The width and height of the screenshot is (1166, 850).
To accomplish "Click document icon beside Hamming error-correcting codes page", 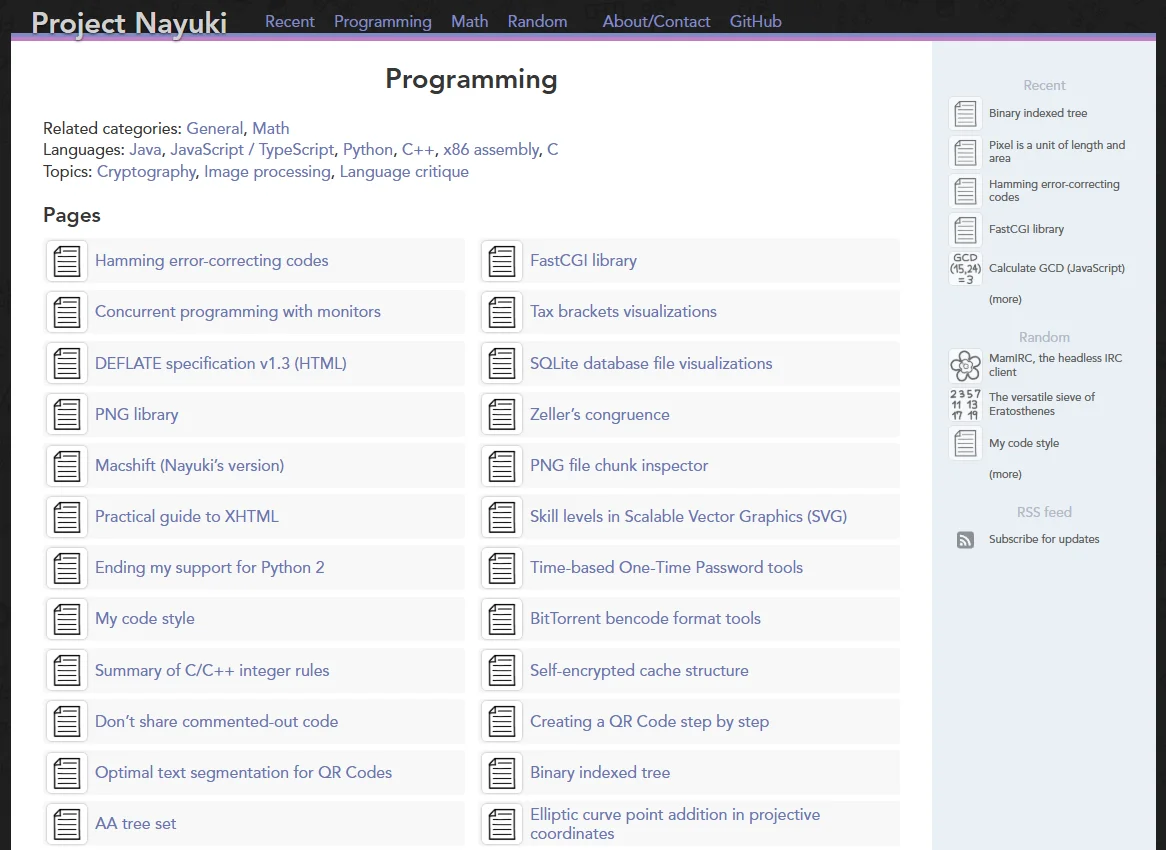I will [67, 261].
